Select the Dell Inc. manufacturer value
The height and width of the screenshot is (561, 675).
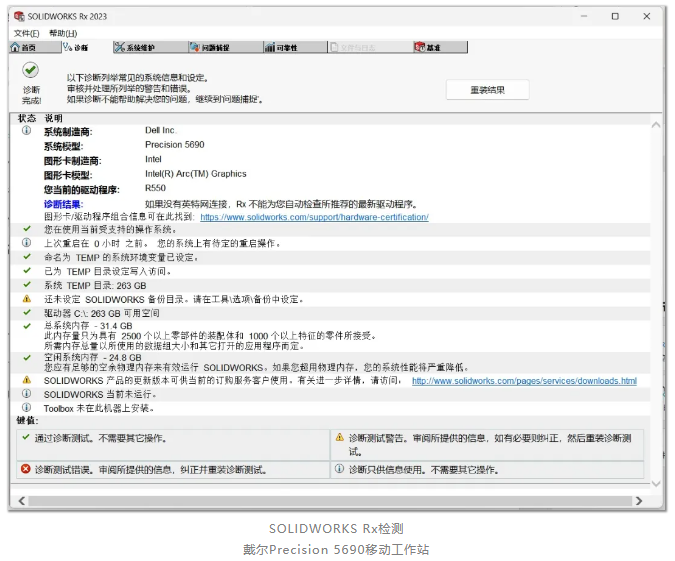[x=161, y=130]
